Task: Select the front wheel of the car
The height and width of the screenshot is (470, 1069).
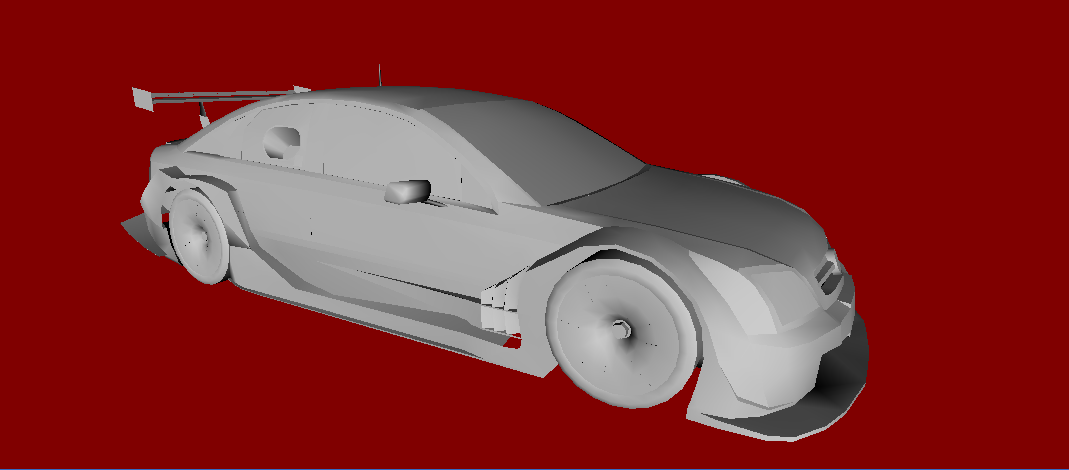Action: (620, 330)
